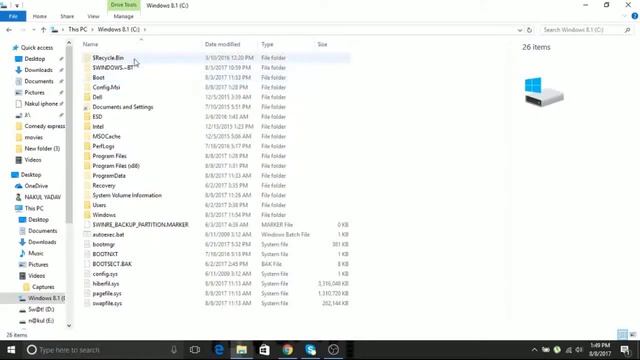The width and height of the screenshot is (640, 360).
Task: Select swapfile.sys file
Action: (107, 303)
